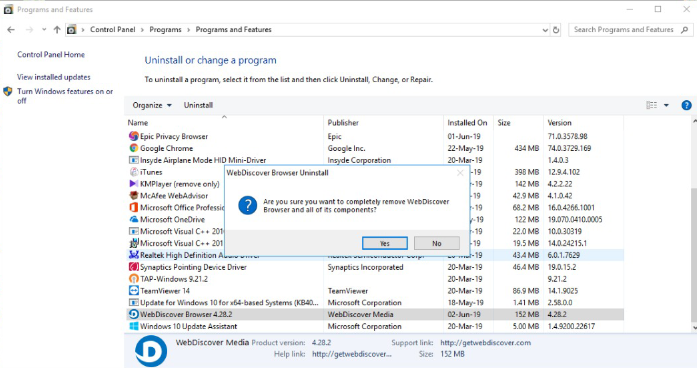Select the KMPlayer icon
697x368 pixels.
[134, 184]
